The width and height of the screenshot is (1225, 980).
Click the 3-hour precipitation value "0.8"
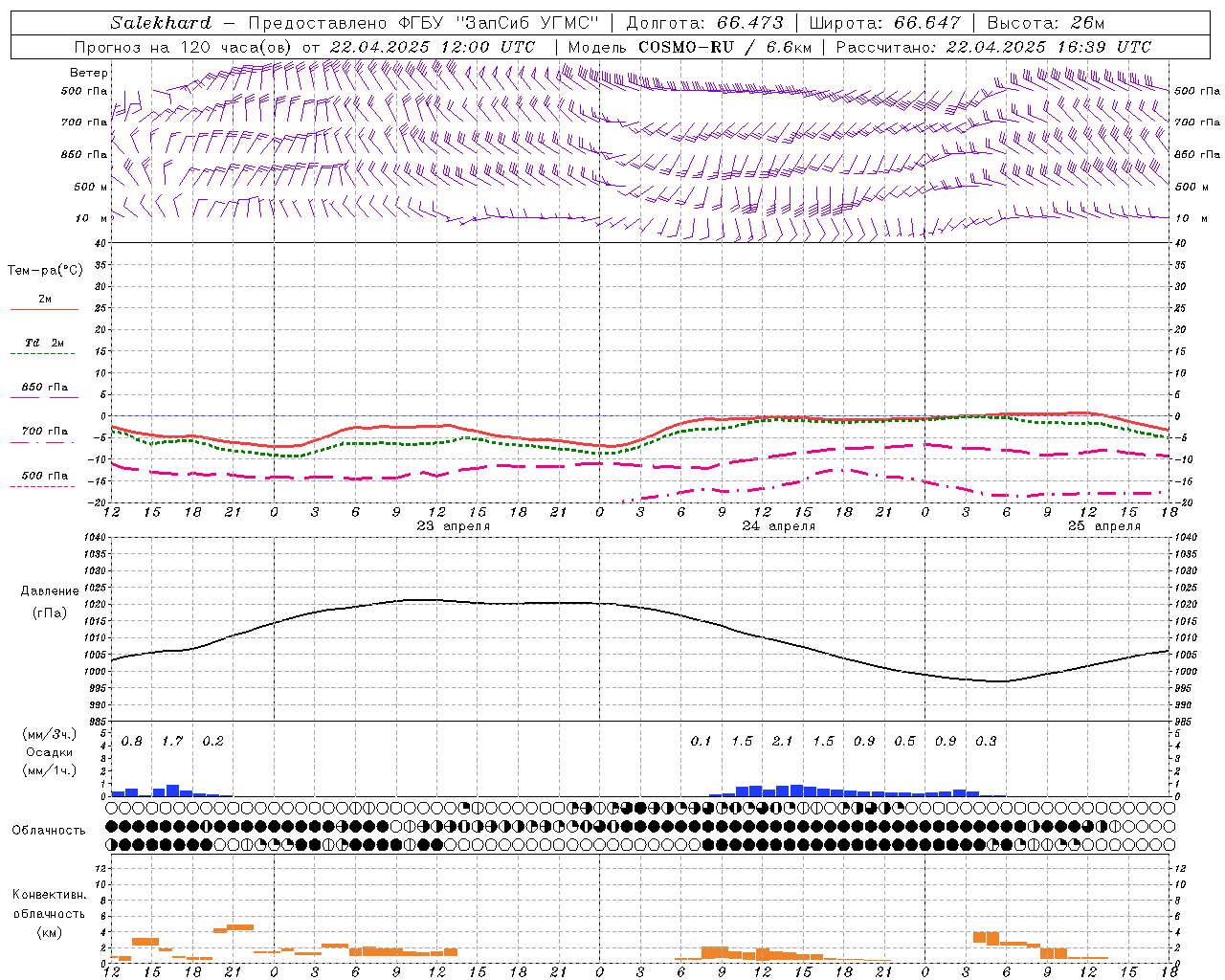click(132, 742)
